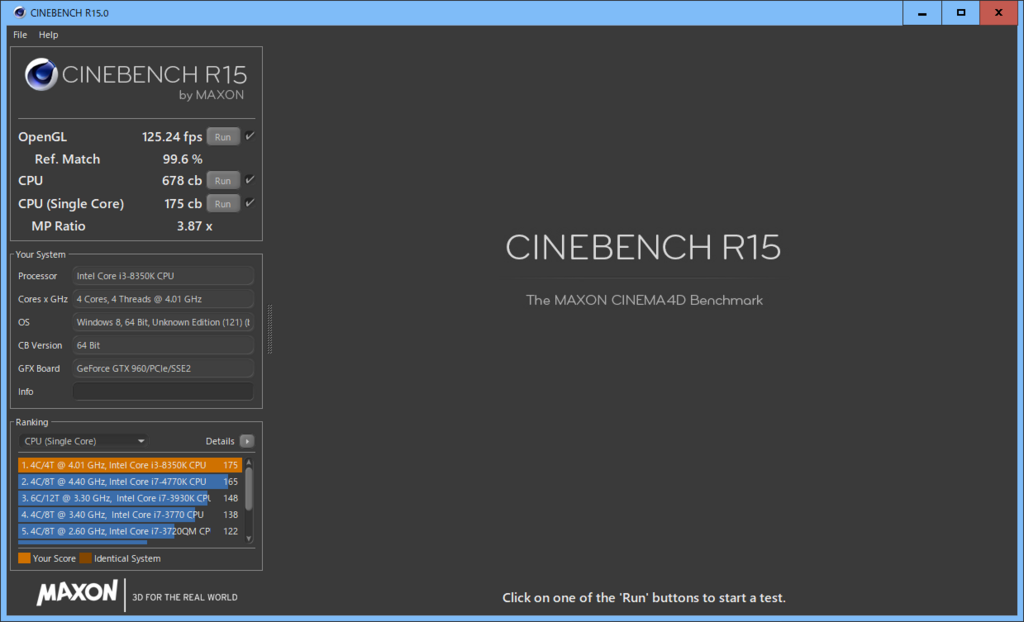This screenshot has width=1024, height=622.
Task: Open the CPU (Single Core) ranking dropdown
Action: pos(84,441)
